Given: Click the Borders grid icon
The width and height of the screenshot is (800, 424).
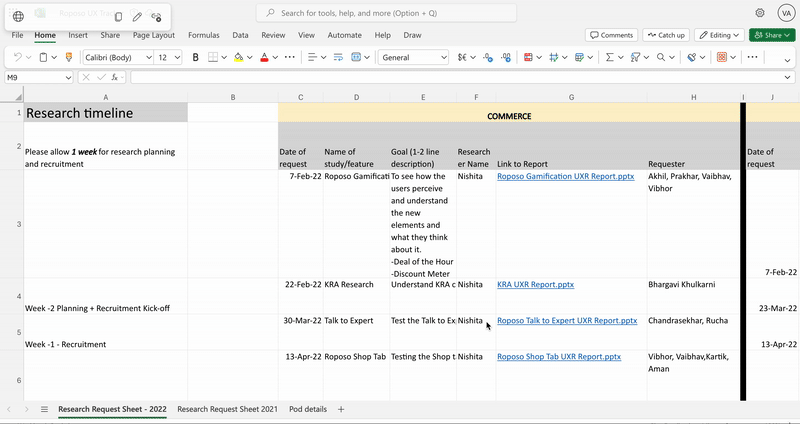Looking at the screenshot, I should click(213, 58).
